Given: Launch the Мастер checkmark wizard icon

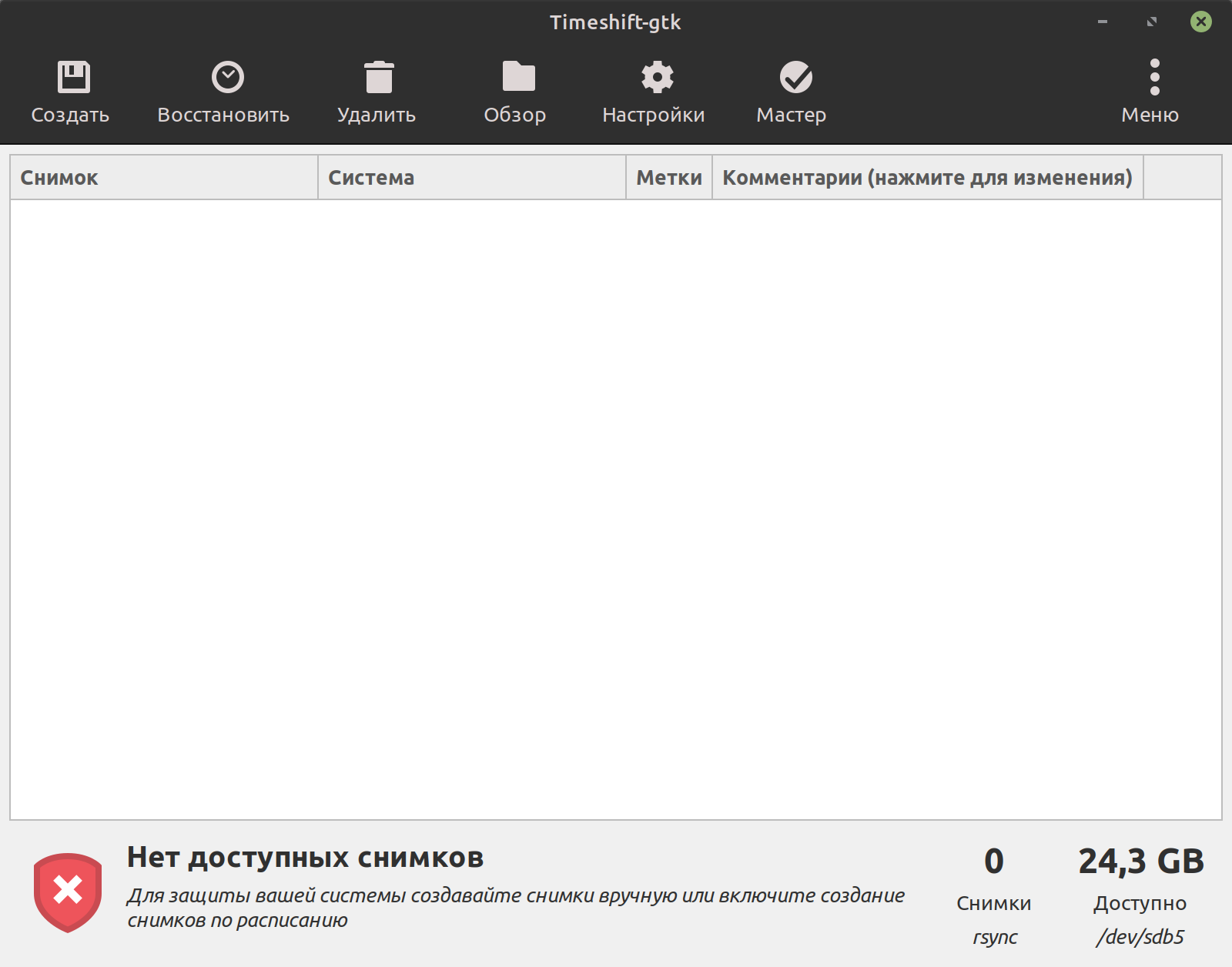Looking at the screenshot, I should pos(796,77).
